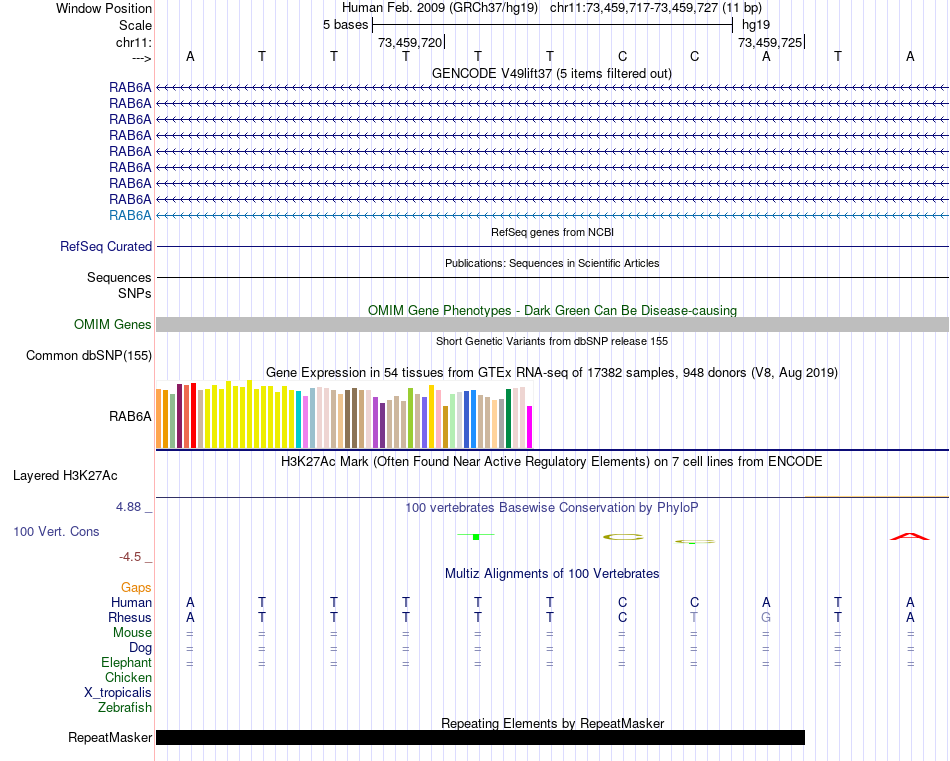Click the magenta bar ending the GTEx chart

coord(530,427)
